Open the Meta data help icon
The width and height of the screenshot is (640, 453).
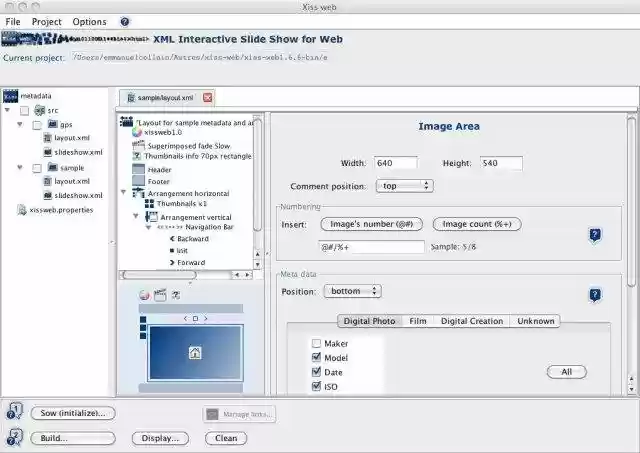click(595, 295)
